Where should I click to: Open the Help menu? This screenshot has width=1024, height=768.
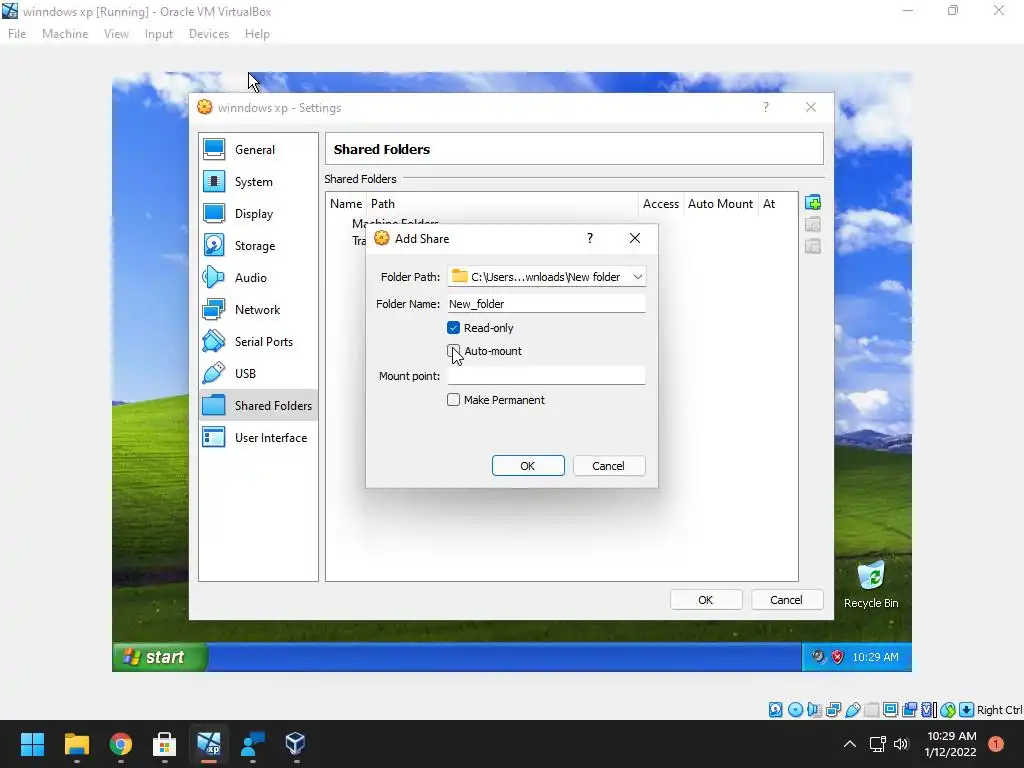point(257,34)
